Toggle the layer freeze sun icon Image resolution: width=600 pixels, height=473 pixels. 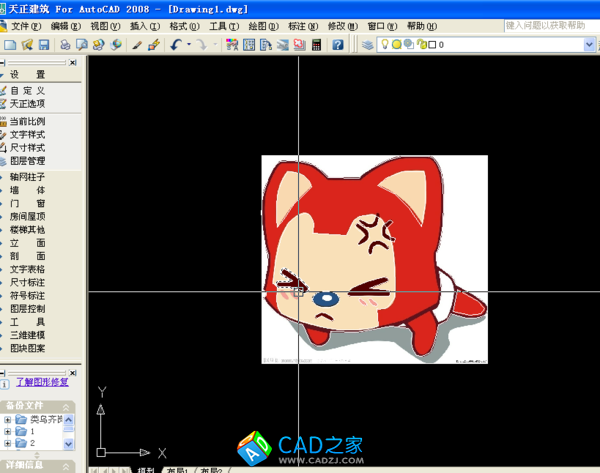pos(396,45)
